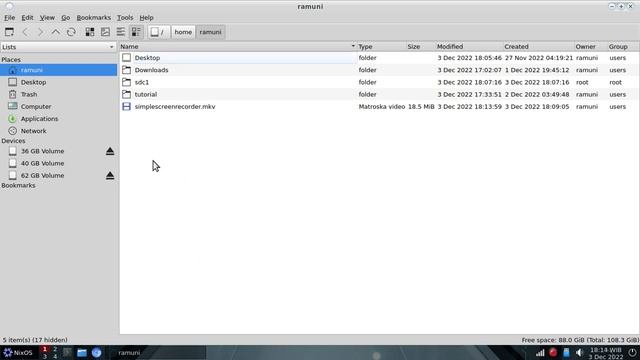This screenshot has width=640, height=360.
Task: Toggle detailed list view
Action: tap(136, 32)
